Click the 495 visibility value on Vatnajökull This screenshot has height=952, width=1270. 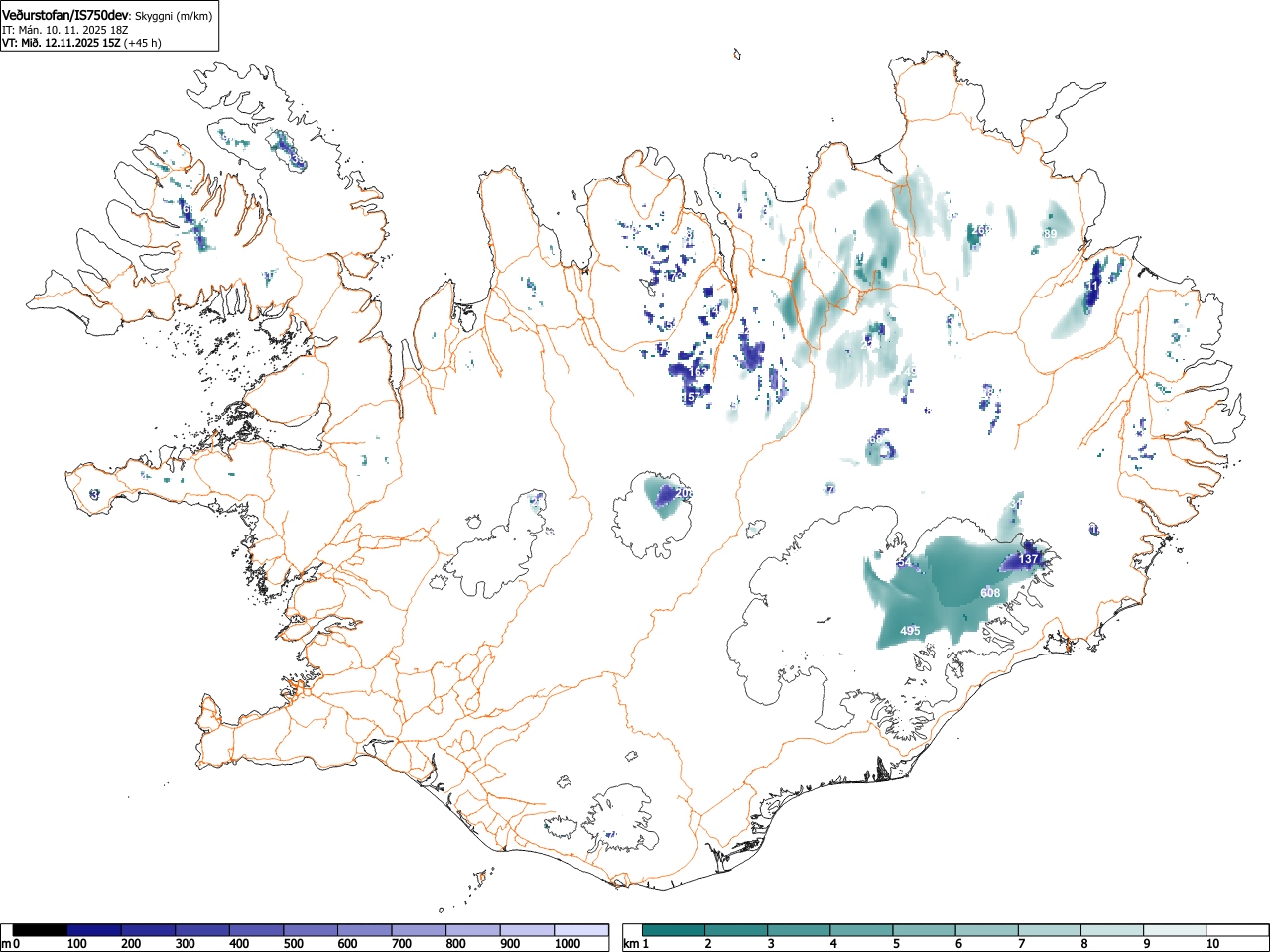[910, 631]
